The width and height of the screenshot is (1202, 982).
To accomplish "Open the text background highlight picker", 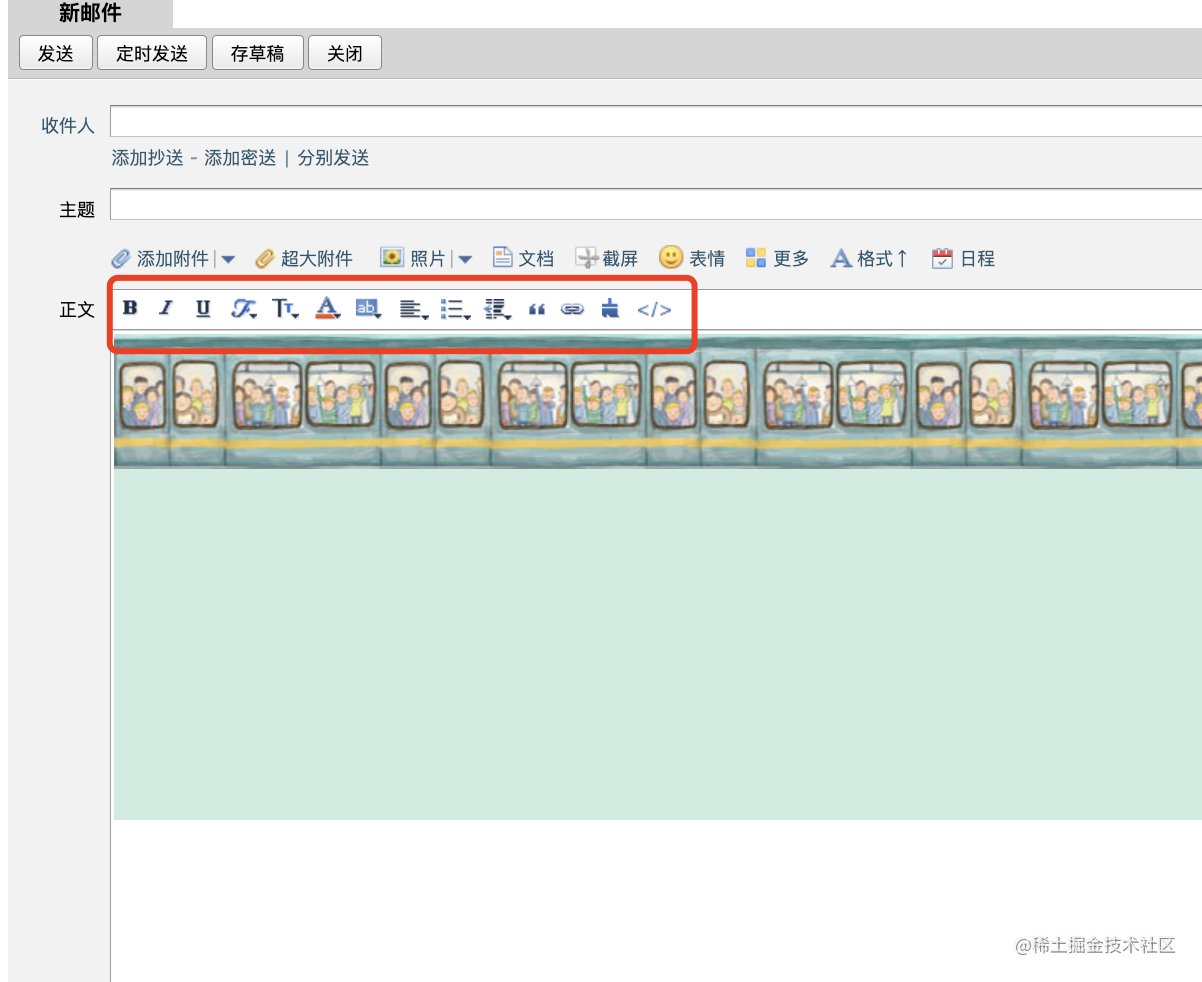I will 368,309.
